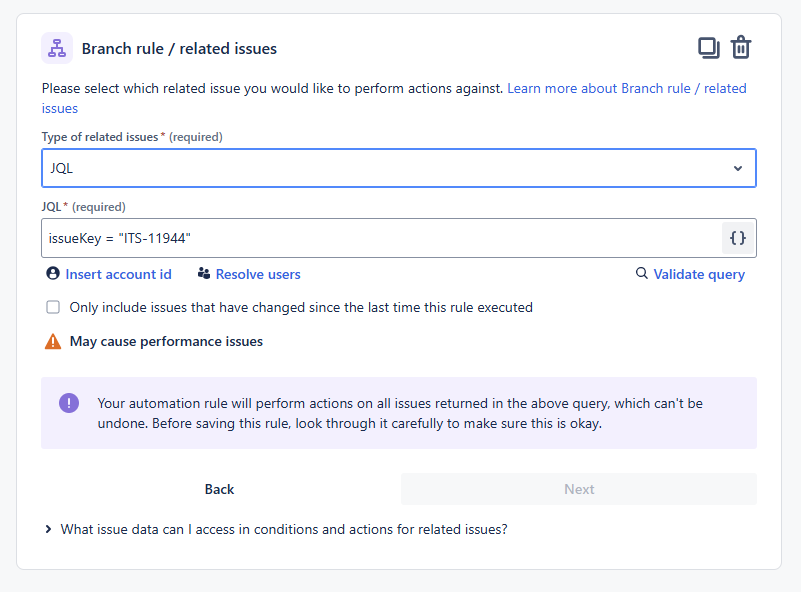Click the magnifier icon beside Validate query
The image size is (801, 592).
(x=642, y=274)
